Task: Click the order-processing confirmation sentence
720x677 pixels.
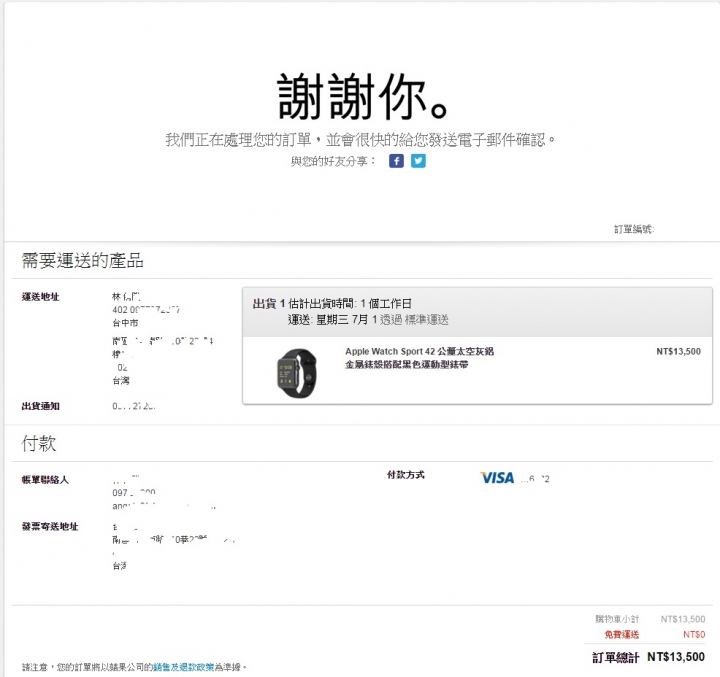Action: coord(361,139)
